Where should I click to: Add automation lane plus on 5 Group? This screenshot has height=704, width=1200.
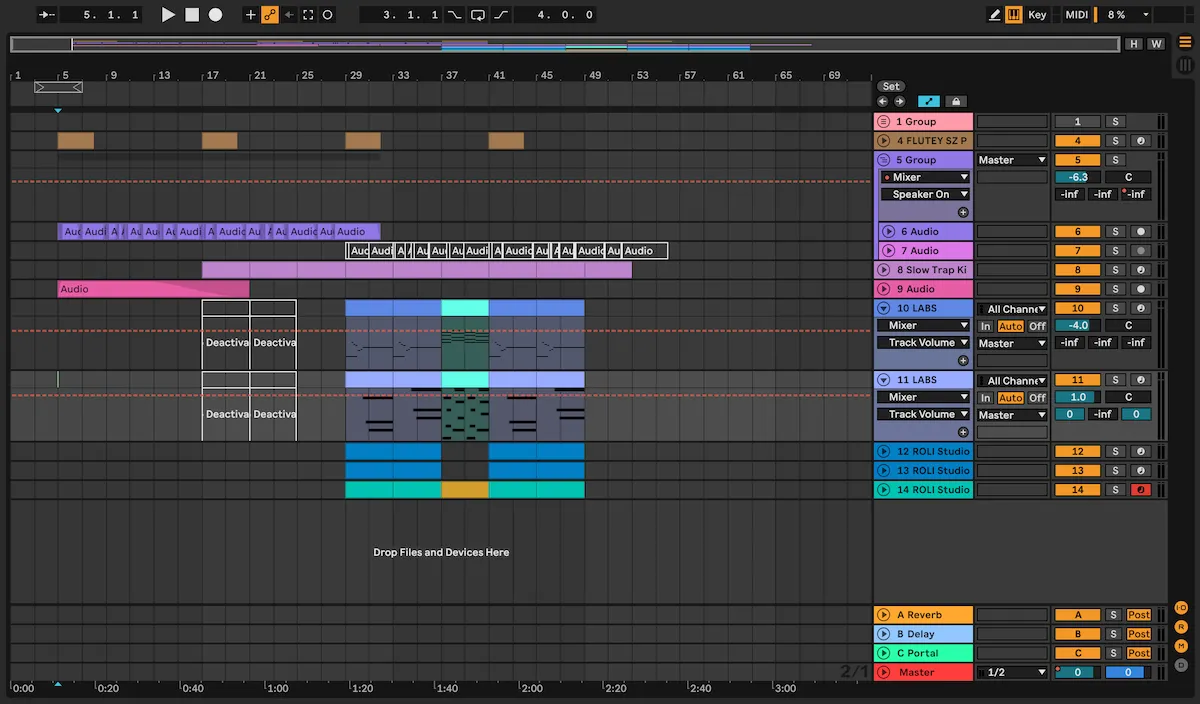(963, 212)
